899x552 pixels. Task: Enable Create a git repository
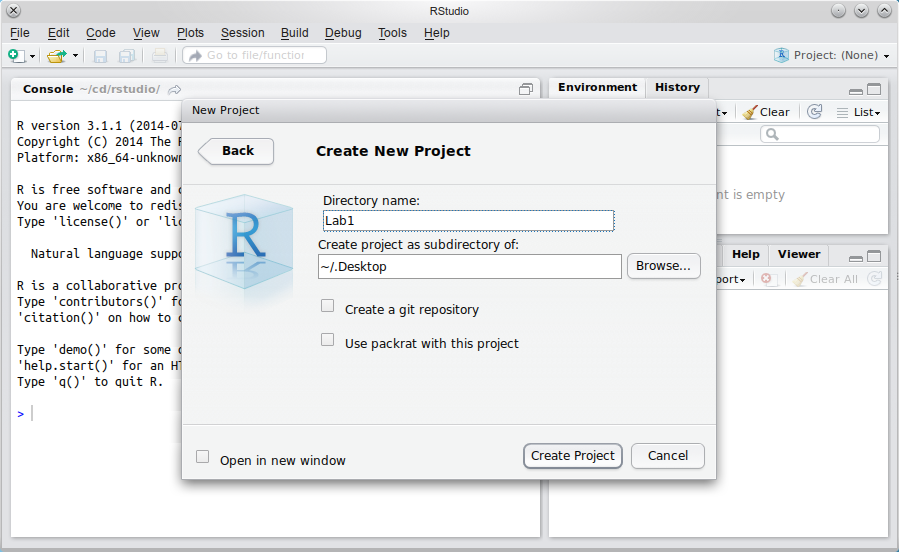(328, 307)
